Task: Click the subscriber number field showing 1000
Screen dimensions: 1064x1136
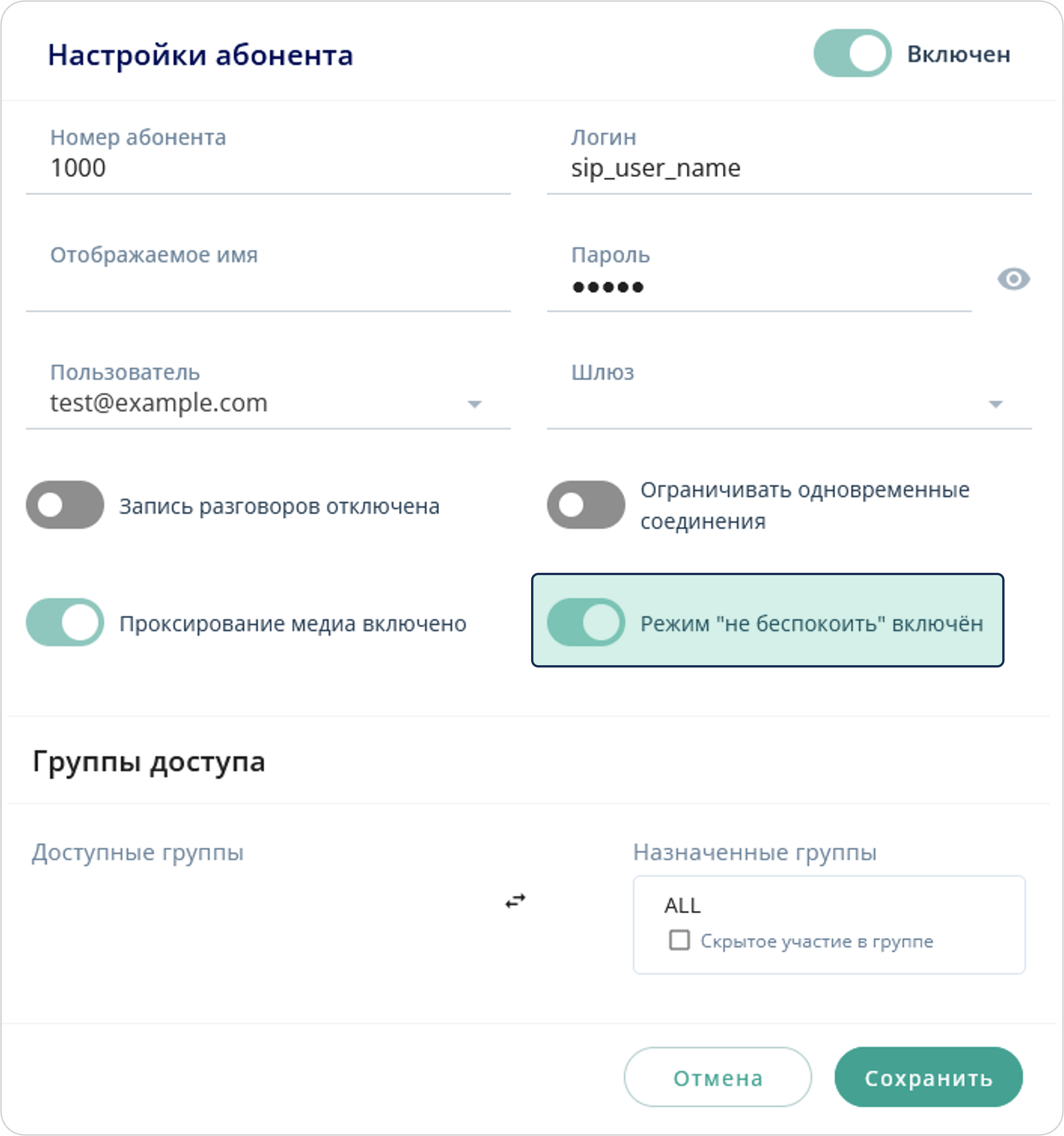Action: (x=229, y=168)
